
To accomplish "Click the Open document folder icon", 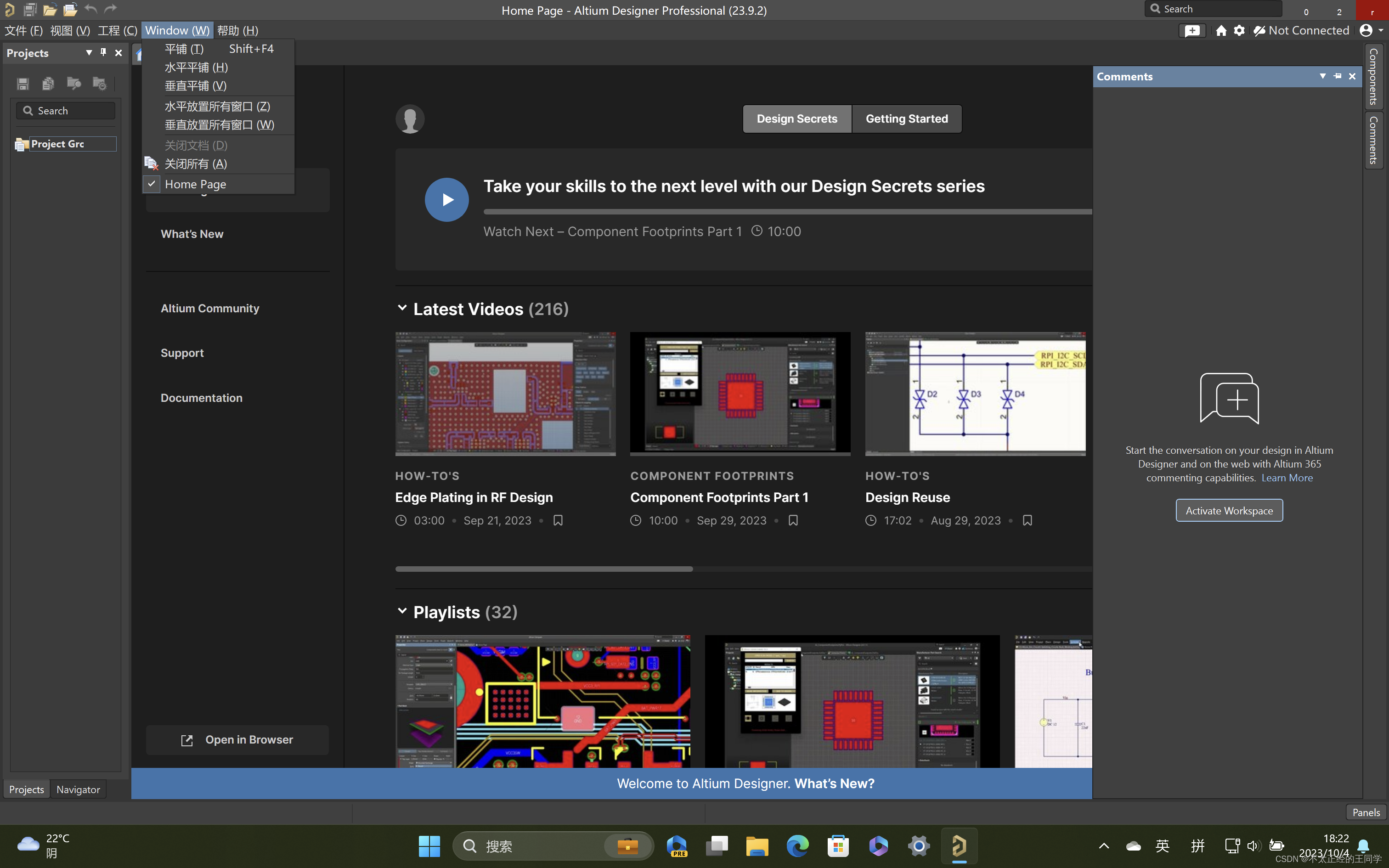I will coord(50,9).
